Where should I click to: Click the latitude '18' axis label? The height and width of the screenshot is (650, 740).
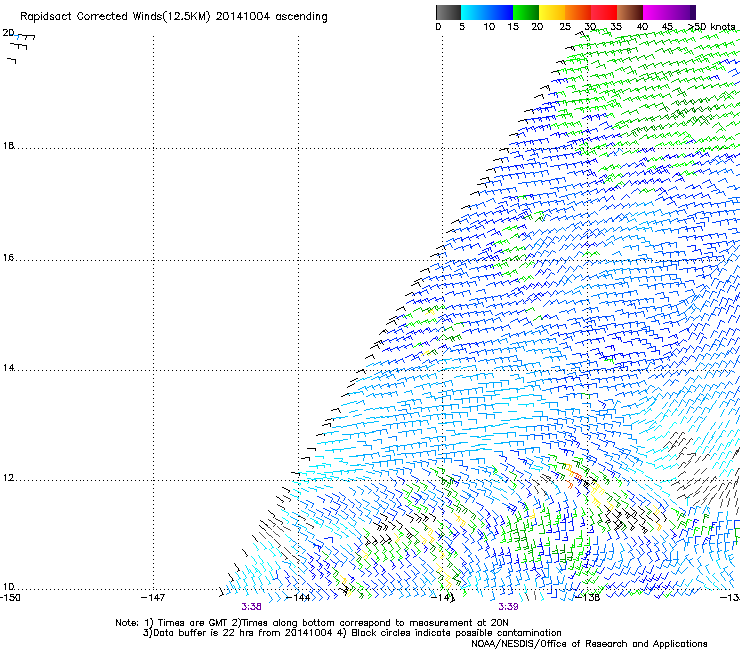click(8, 145)
